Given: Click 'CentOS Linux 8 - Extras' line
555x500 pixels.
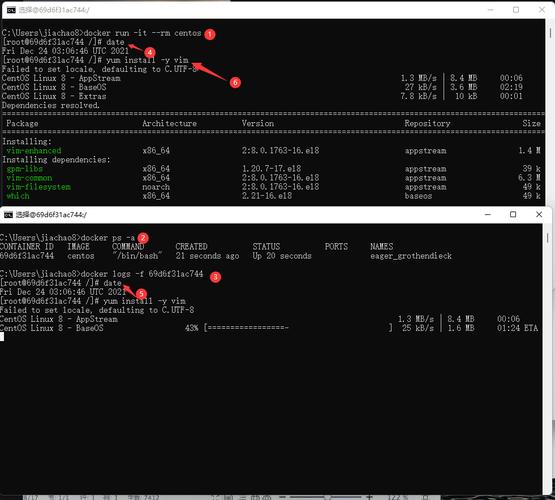Looking at the screenshot, I should click(x=54, y=96).
